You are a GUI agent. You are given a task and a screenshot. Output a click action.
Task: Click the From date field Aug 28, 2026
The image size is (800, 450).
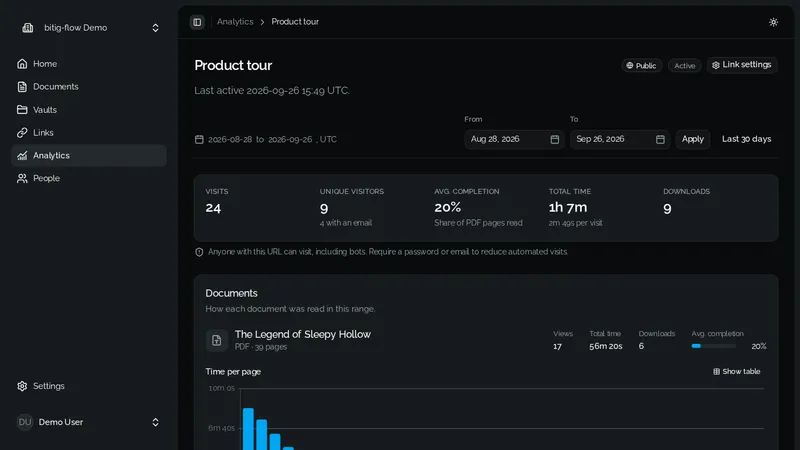pyautogui.click(x=514, y=139)
